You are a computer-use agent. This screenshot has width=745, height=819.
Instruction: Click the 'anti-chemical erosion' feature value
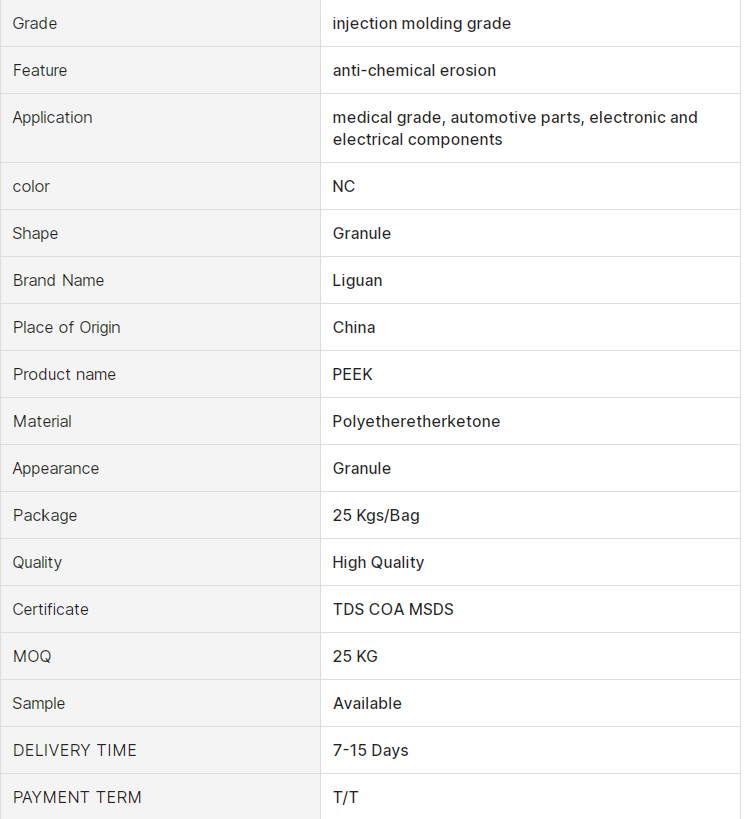pos(414,70)
